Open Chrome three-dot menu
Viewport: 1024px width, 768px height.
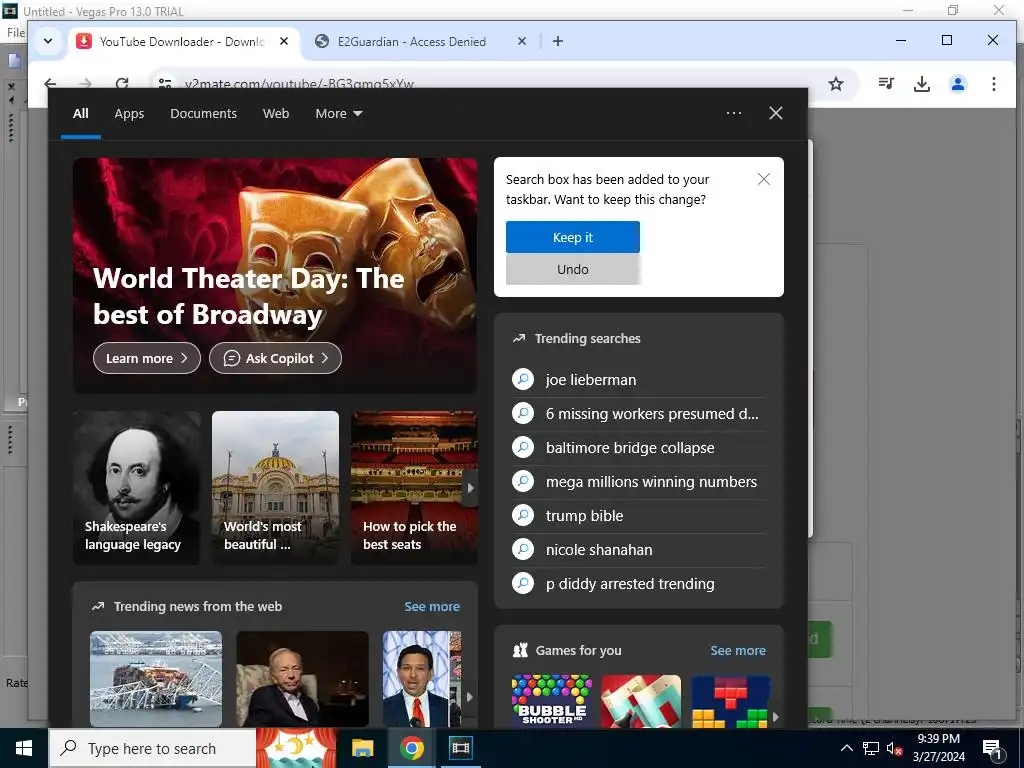pos(993,84)
